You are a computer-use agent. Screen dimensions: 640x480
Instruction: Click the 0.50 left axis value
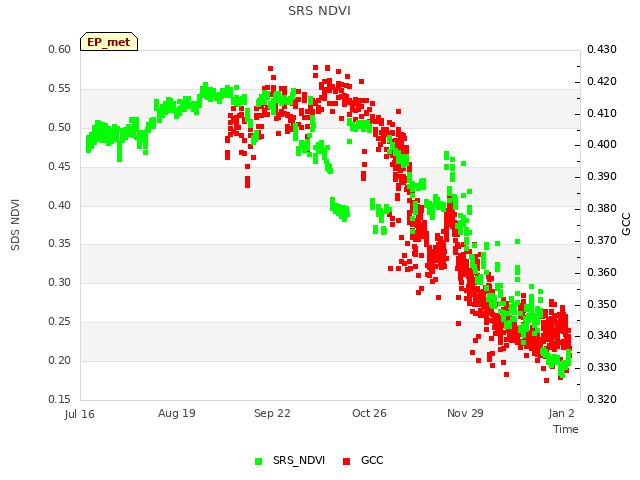tap(60, 127)
